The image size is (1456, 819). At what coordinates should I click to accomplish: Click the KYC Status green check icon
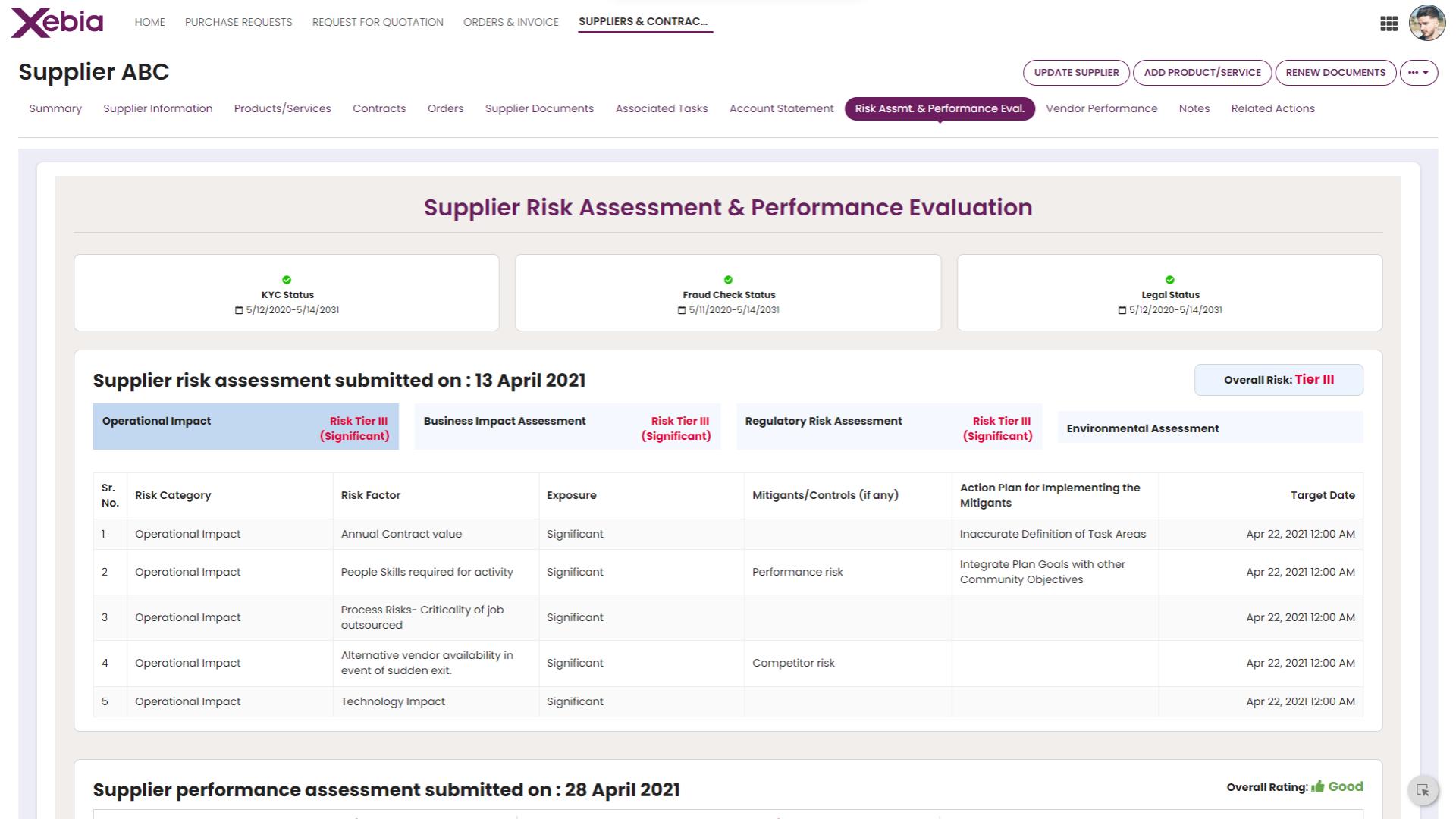tap(287, 280)
